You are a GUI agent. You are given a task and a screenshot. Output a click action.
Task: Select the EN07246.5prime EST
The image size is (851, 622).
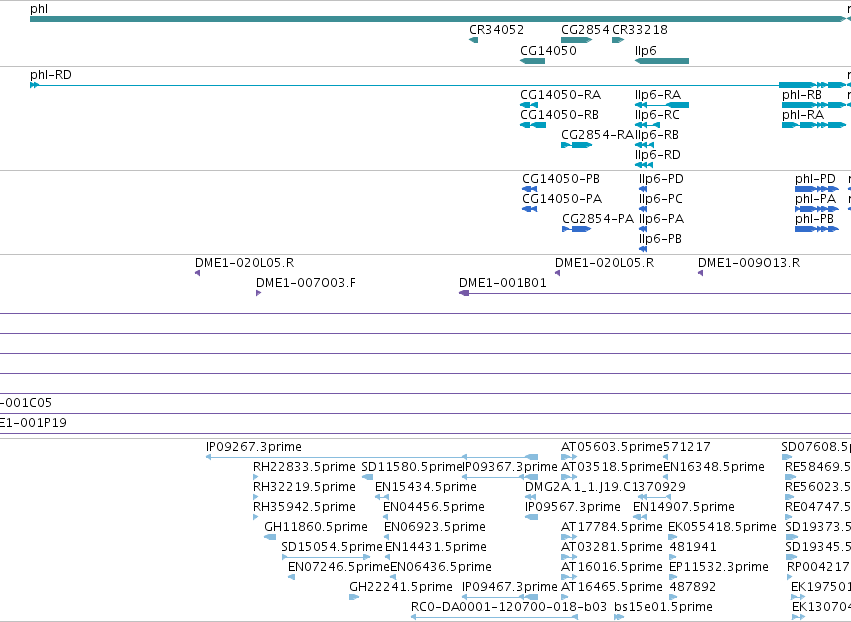(291, 577)
